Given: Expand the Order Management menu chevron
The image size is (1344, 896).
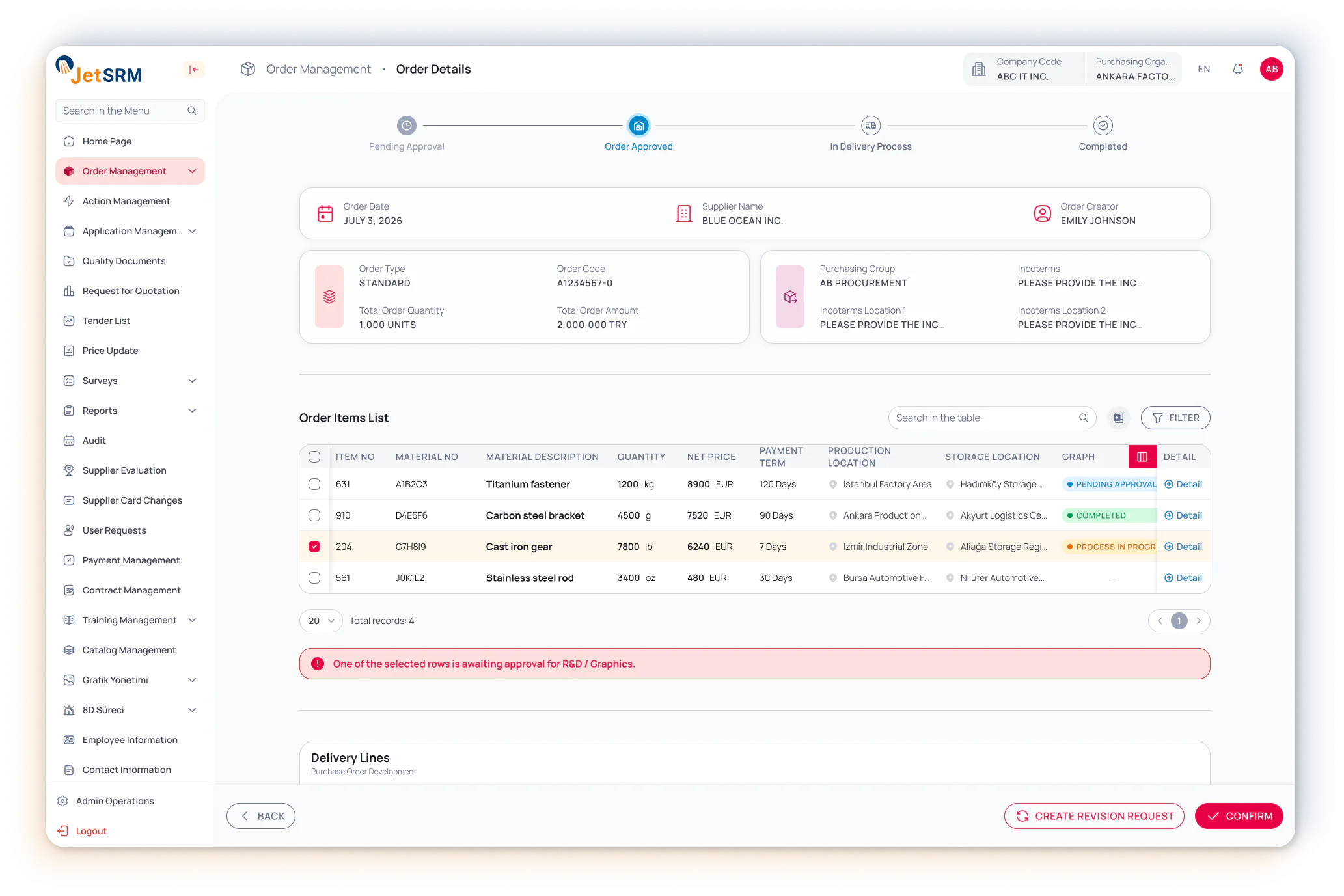Looking at the screenshot, I should click(x=192, y=171).
